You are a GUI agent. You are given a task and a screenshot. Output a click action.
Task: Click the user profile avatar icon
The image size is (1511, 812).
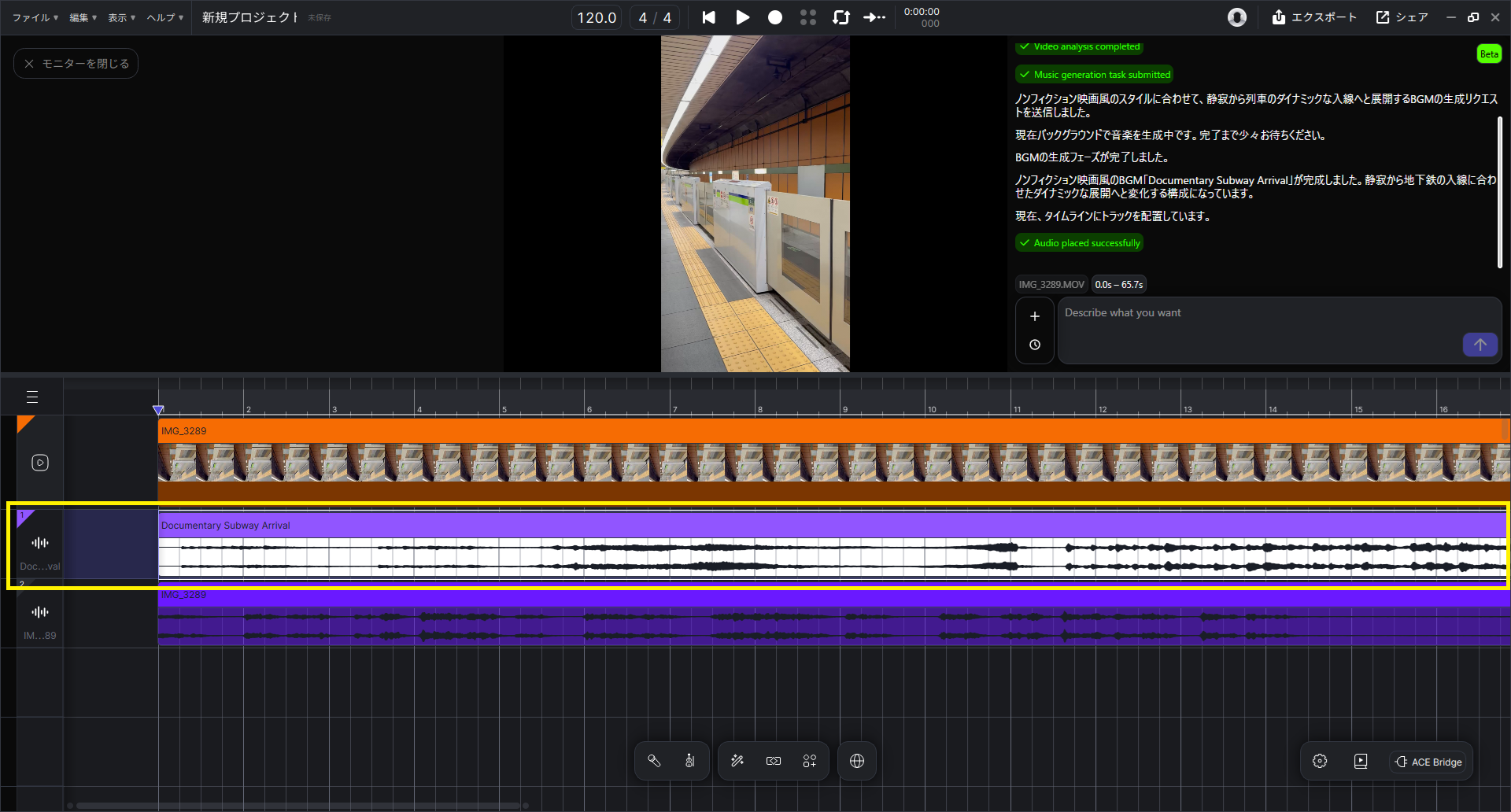[x=1237, y=17]
